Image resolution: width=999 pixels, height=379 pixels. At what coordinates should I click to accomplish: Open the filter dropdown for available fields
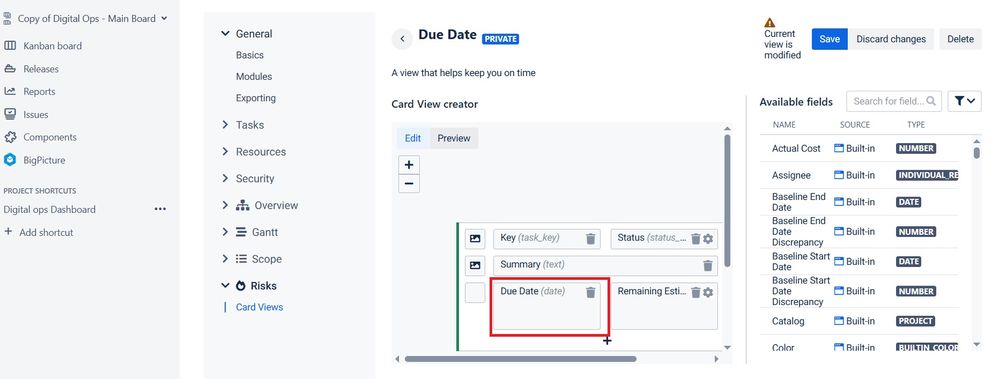pos(965,101)
